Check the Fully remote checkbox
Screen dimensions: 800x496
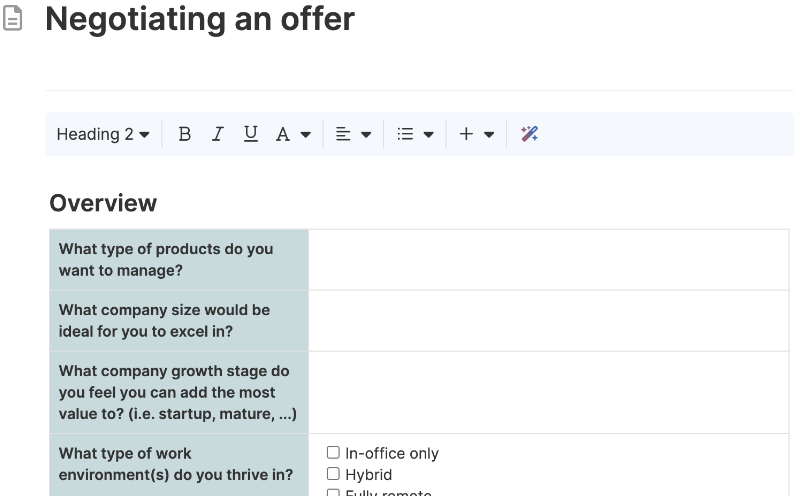(334, 492)
